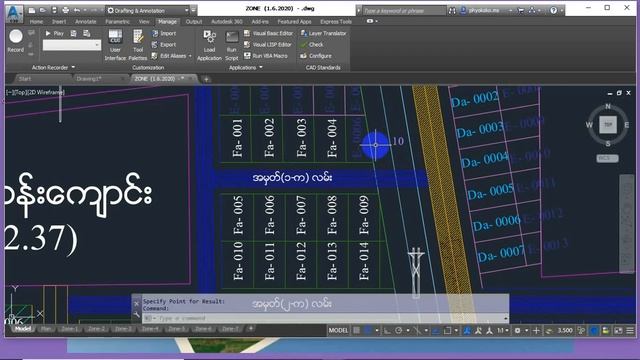This screenshot has width=640, height=360.
Task: Click the infocenter keyword search field
Action: (x=404, y=11)
